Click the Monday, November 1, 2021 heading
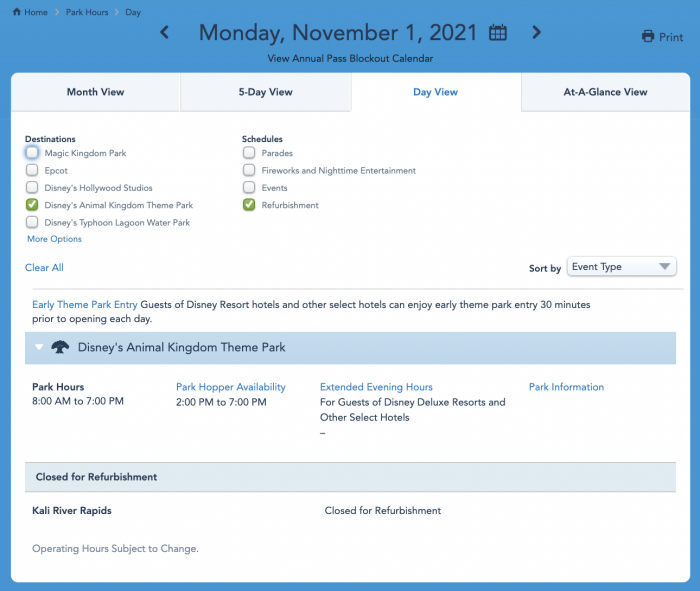This screenshot has width=700, height=591. (x=338, y=33)
